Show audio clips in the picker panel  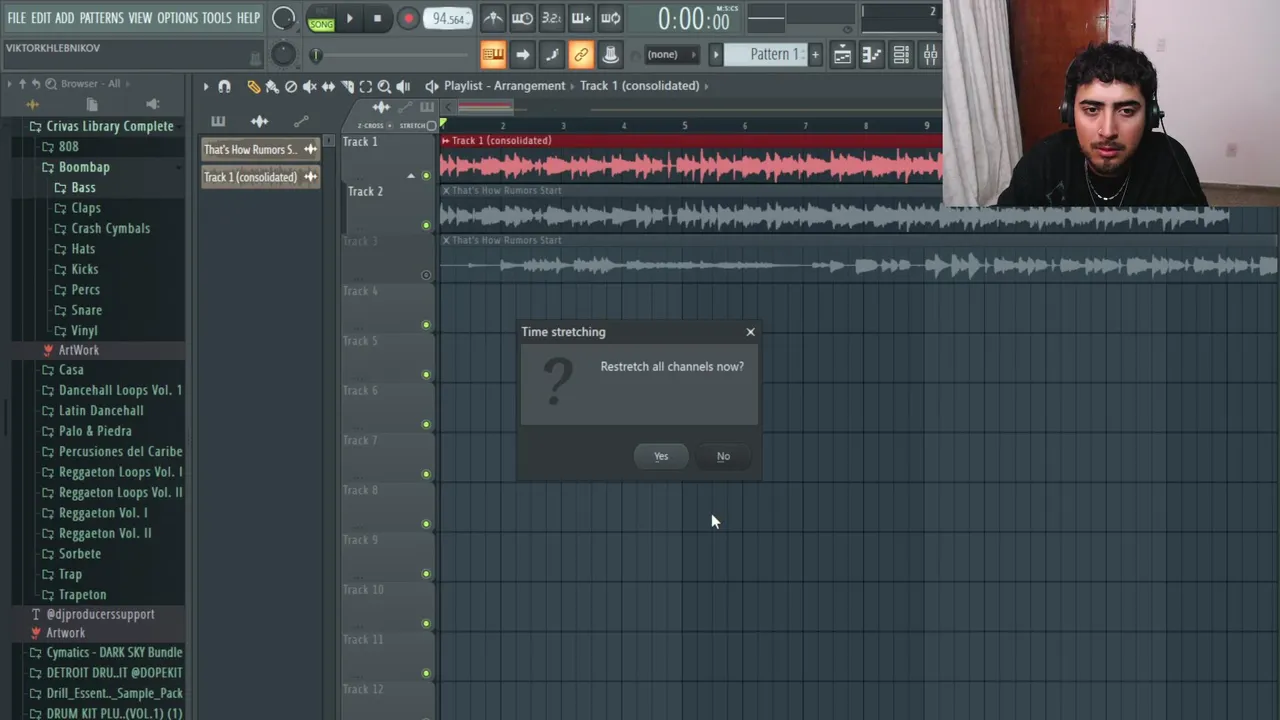(x=259, y=121)
